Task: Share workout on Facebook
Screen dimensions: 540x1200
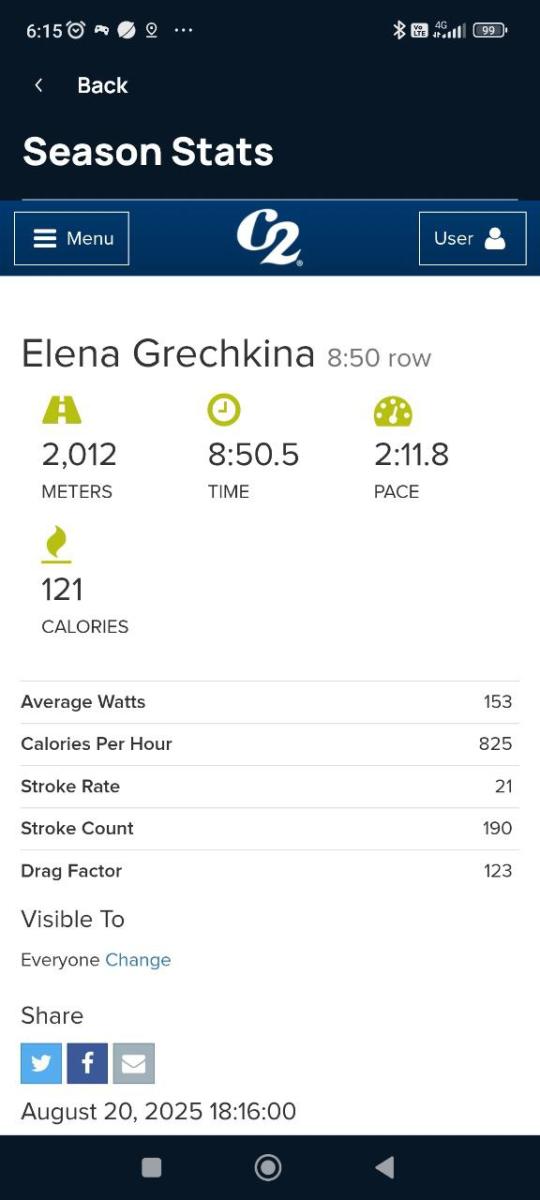Action: click(87, 1064)
